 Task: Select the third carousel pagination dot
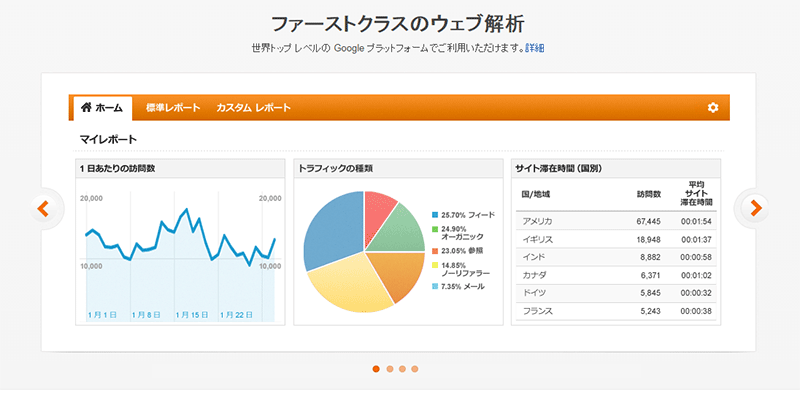403,369
